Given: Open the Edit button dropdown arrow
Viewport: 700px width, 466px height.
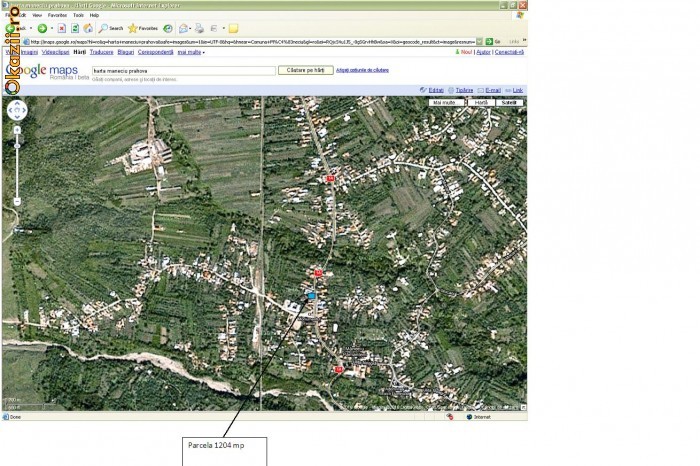Looking at the screenshot, I should 223,29.
